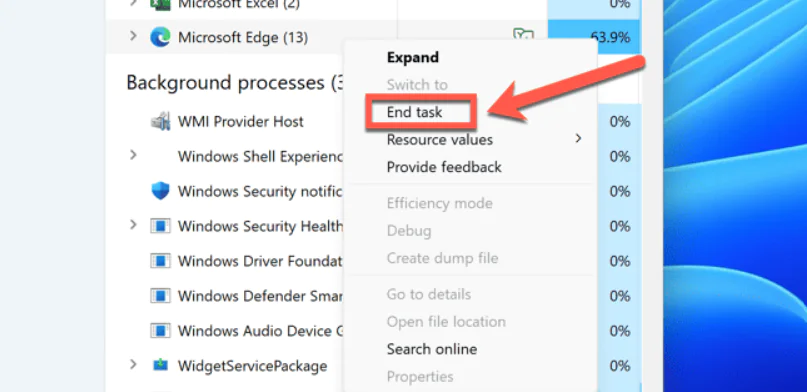The height and width of the screenshot is (392, 807).
Task: Choose Search online in the context menu
Action: pyautogui.click(x=432, y=349)
